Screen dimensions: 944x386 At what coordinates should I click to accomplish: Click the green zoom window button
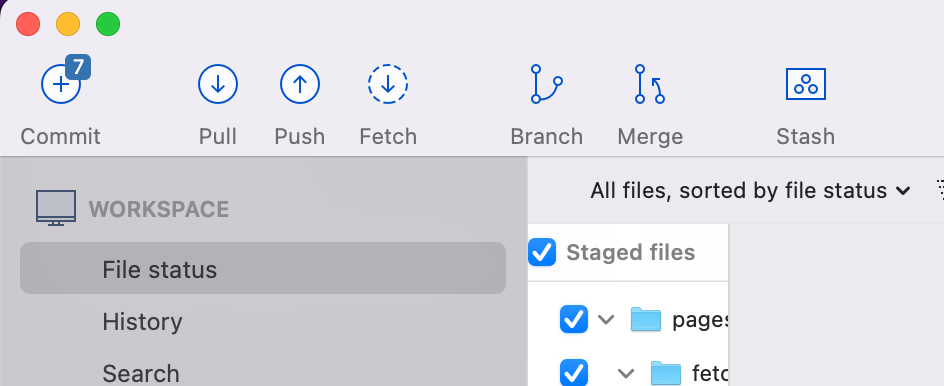coord(108,25)
